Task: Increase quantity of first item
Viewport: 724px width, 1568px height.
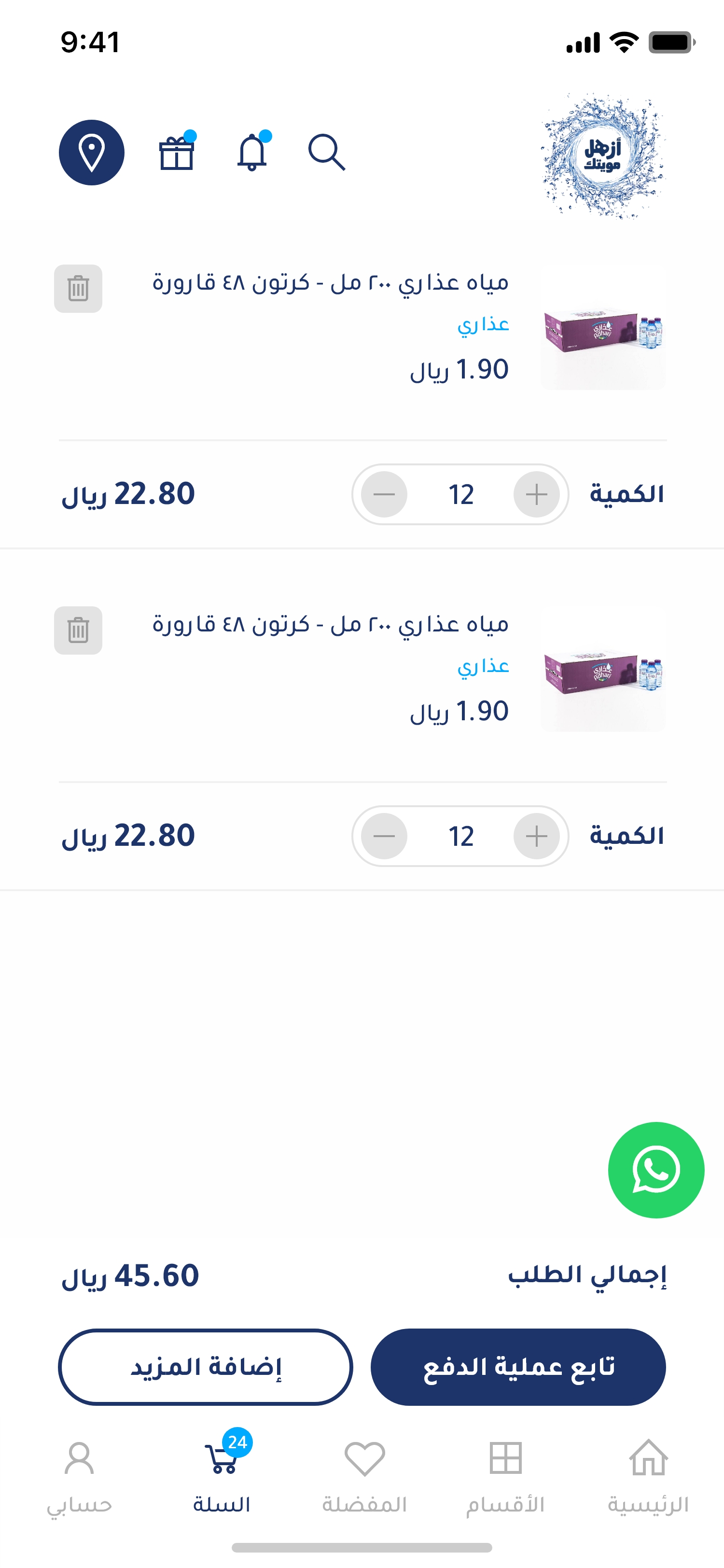Action: point(536,494)
